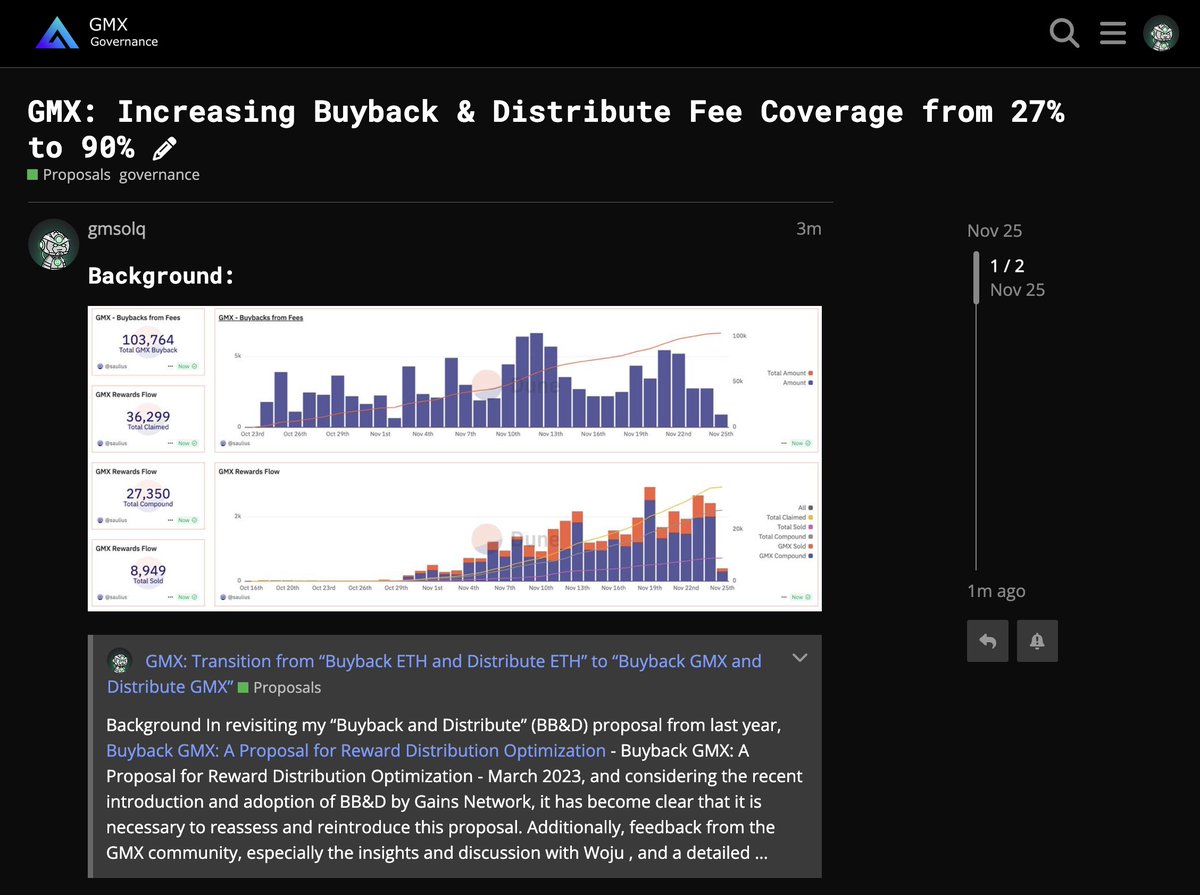This screenshot has width=1200, height=895.
Task: Click the Proposals label in quoted topic
Action: (280, 688)
